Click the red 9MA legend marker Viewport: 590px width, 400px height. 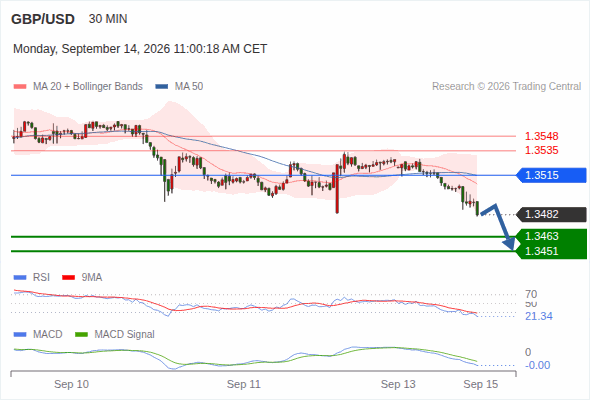tap(68, 278)
